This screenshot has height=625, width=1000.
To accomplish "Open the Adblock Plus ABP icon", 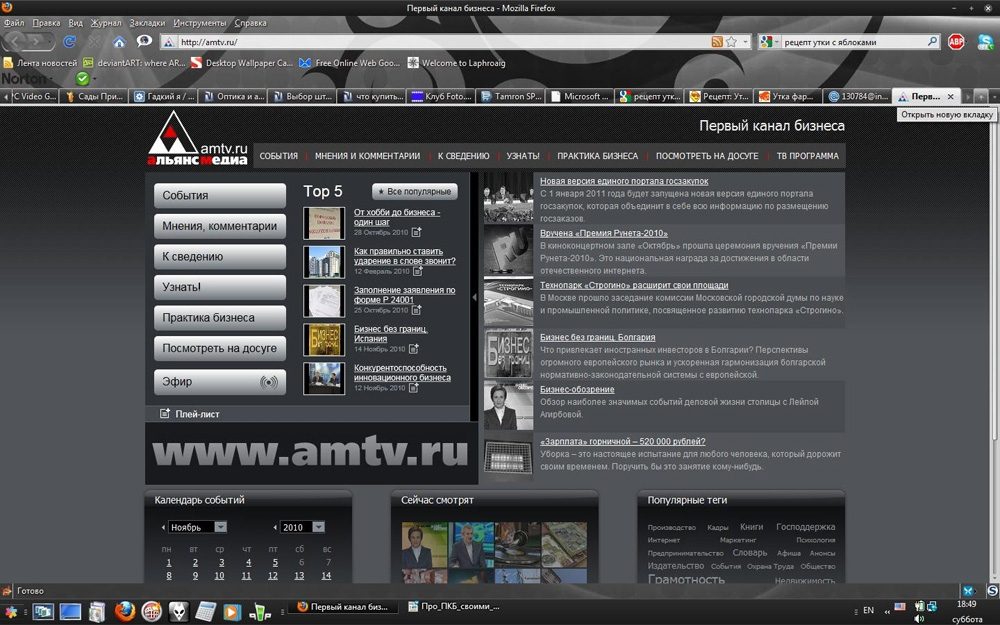I will tap(956, 42).
